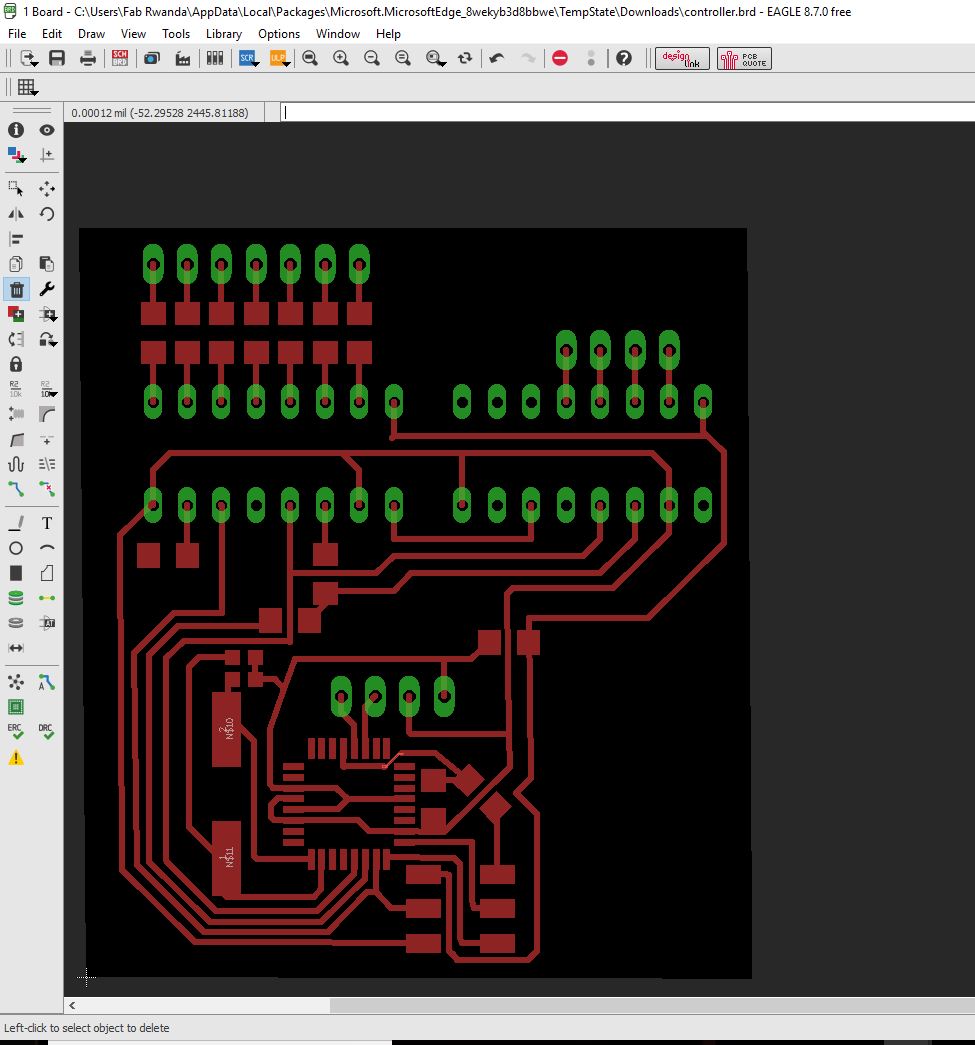This screenshot has height=1045, width=975.
Task: Select the Mark origin tool
Action: (47, 155)
